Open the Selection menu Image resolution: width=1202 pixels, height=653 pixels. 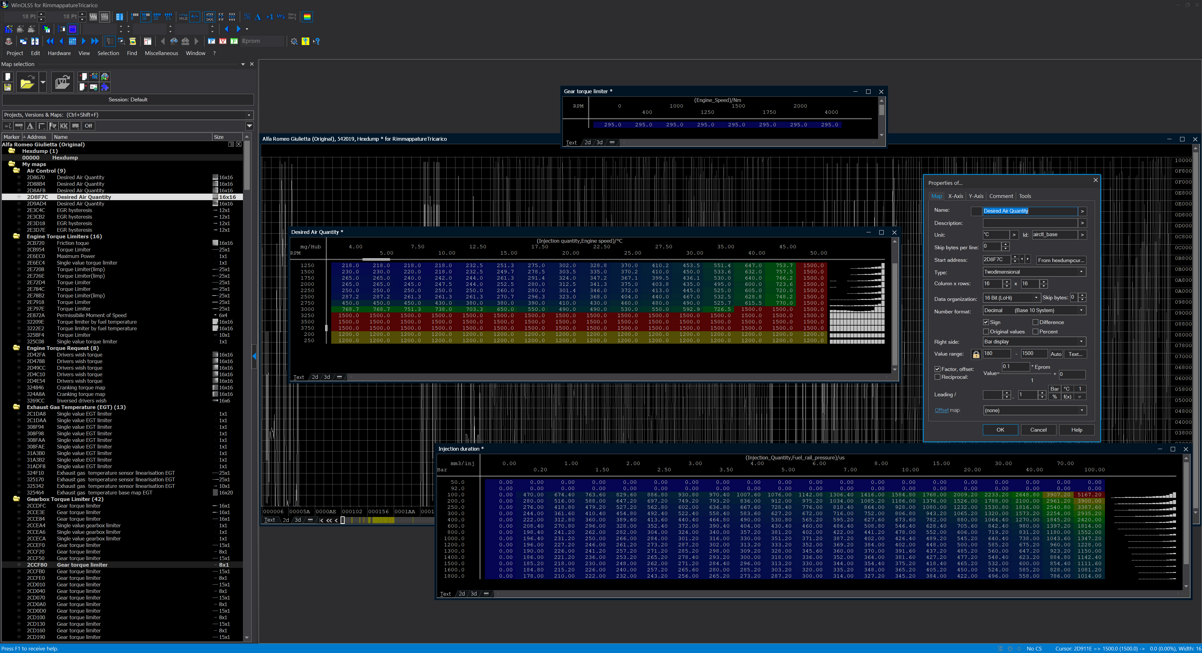pos(108,53)
